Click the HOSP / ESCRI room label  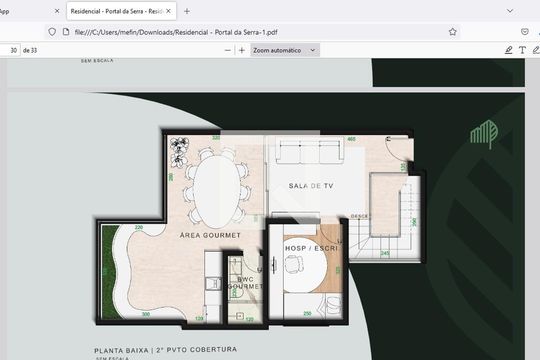point(311,248)
